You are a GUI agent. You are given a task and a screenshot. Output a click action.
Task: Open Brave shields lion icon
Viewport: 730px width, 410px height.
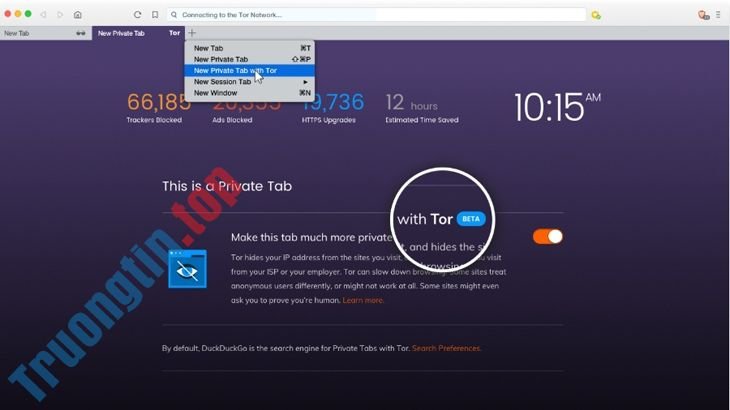[703, 15]
